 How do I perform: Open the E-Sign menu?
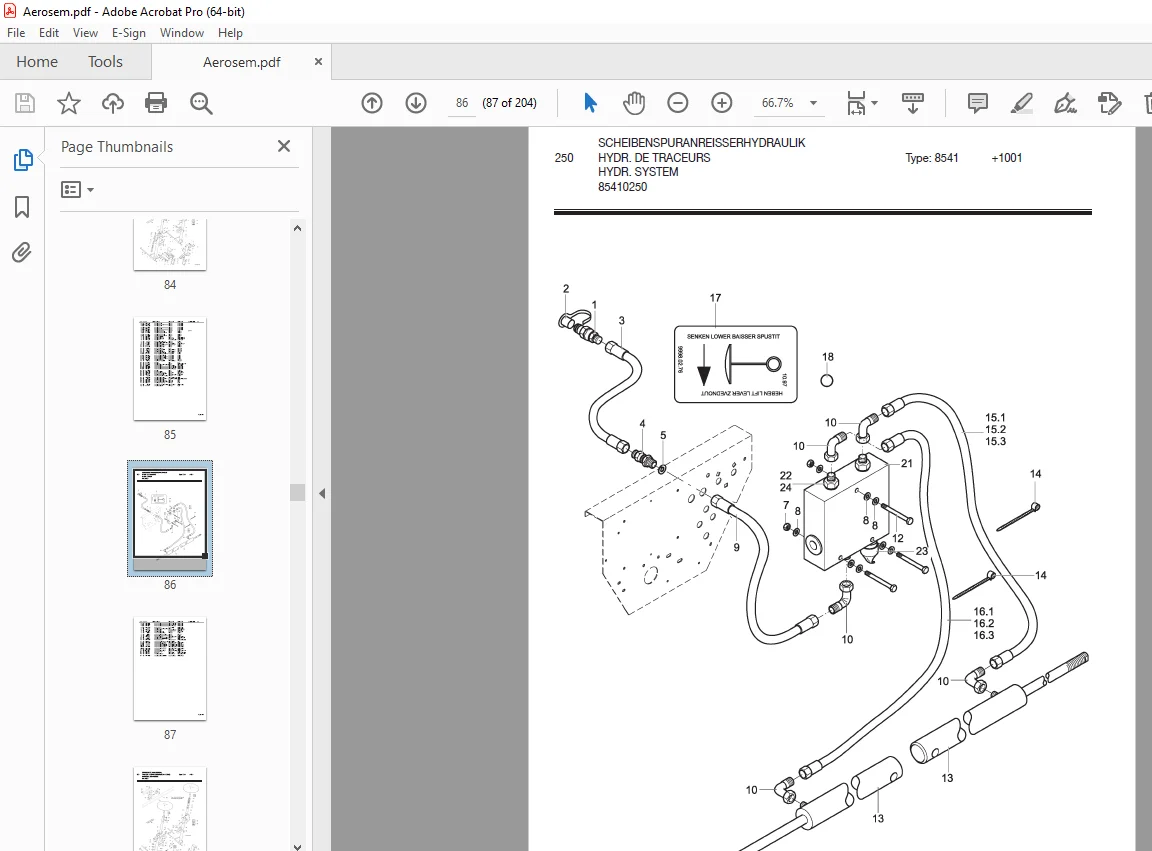[129, 32]
